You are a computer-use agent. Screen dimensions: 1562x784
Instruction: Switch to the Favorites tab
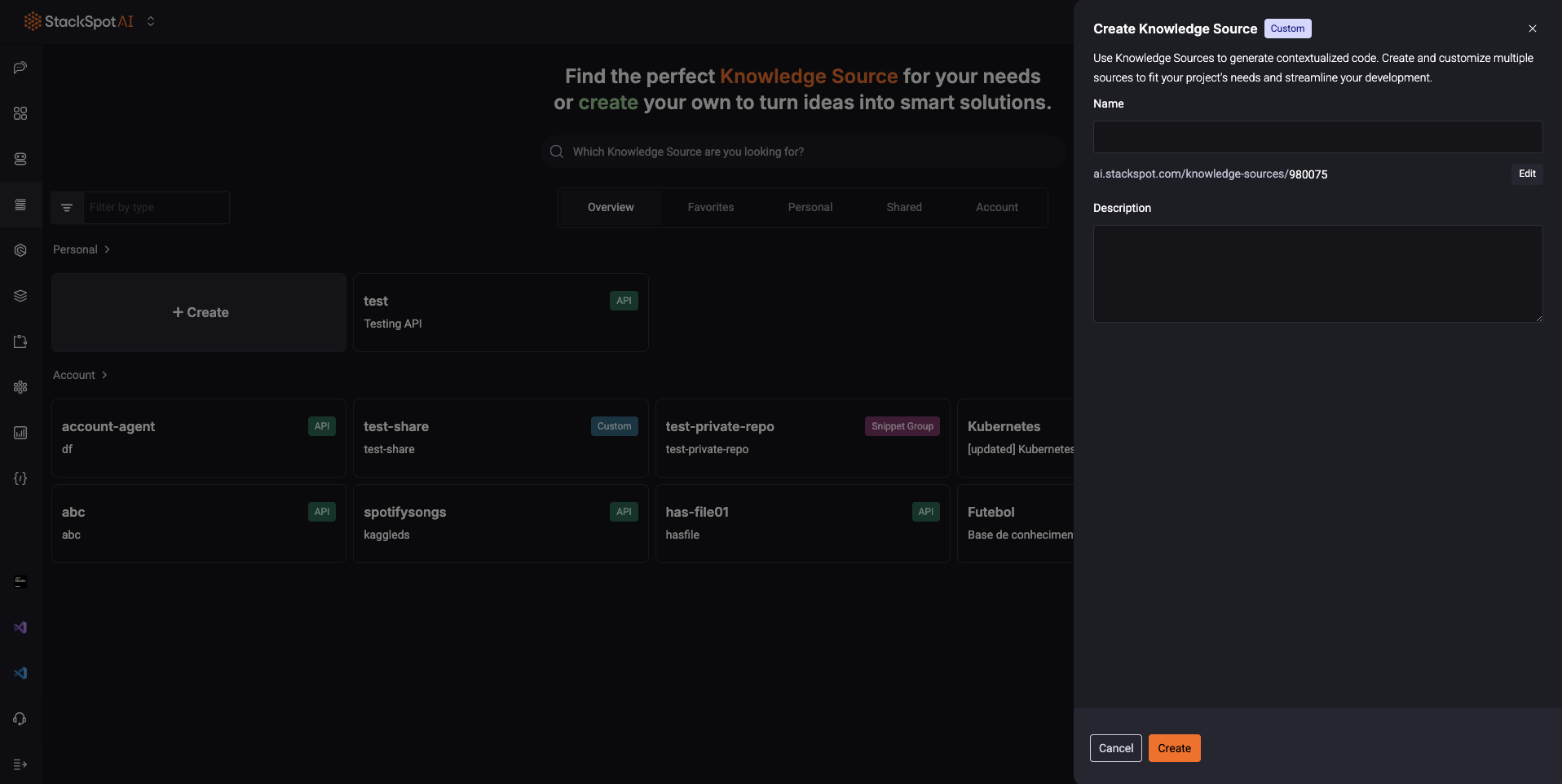point(710,207)
